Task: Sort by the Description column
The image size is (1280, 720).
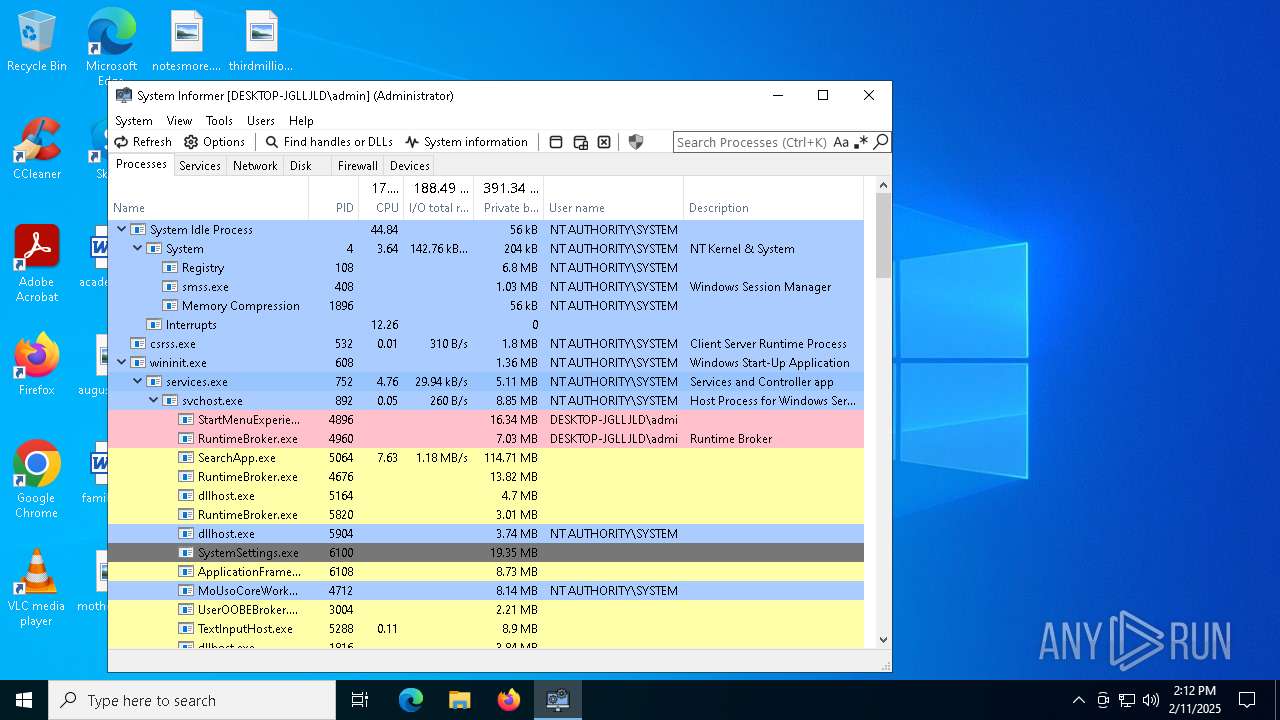Action: 773,198
